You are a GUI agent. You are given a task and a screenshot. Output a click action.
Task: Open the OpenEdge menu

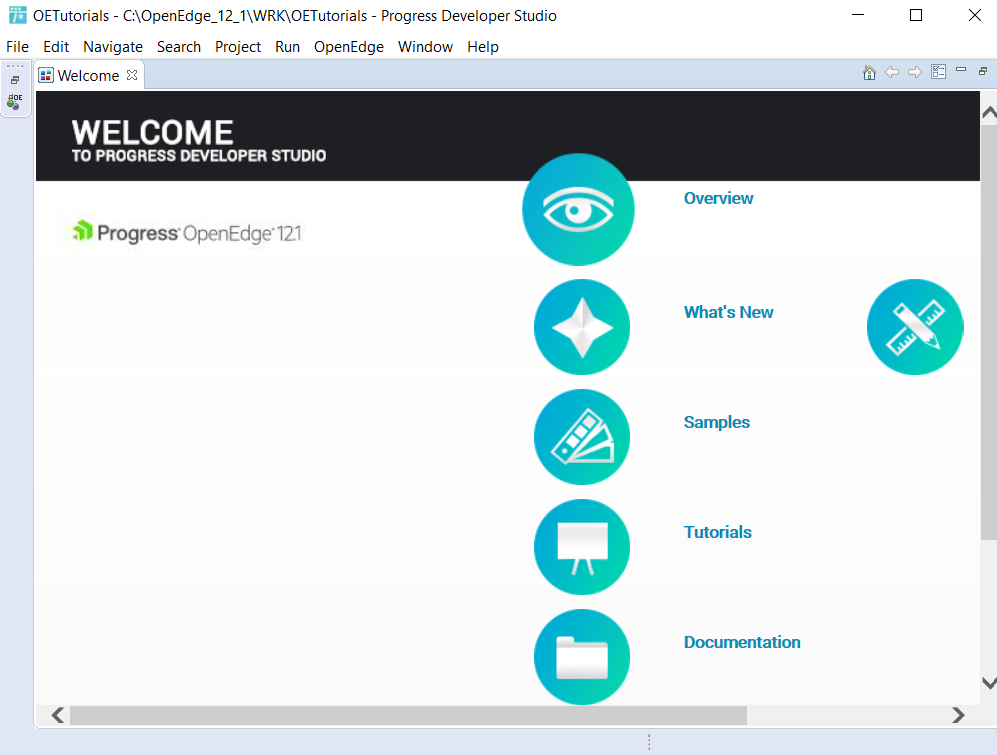(x=348, y=47)
